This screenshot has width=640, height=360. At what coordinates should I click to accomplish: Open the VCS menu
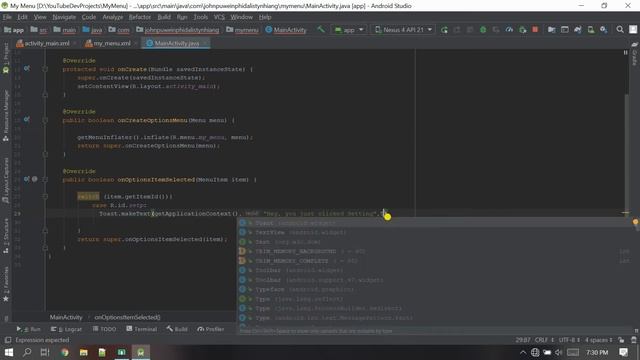pyautogui.click(x=219, y=17)
